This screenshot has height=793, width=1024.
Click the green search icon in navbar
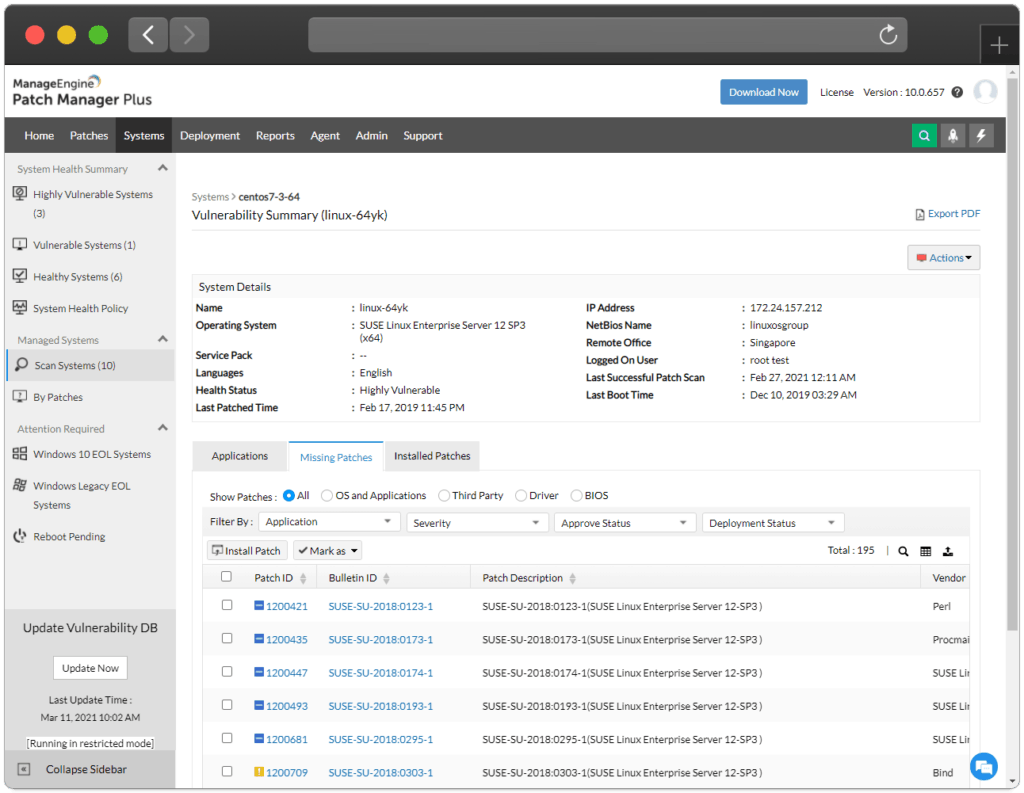point(923,135)
